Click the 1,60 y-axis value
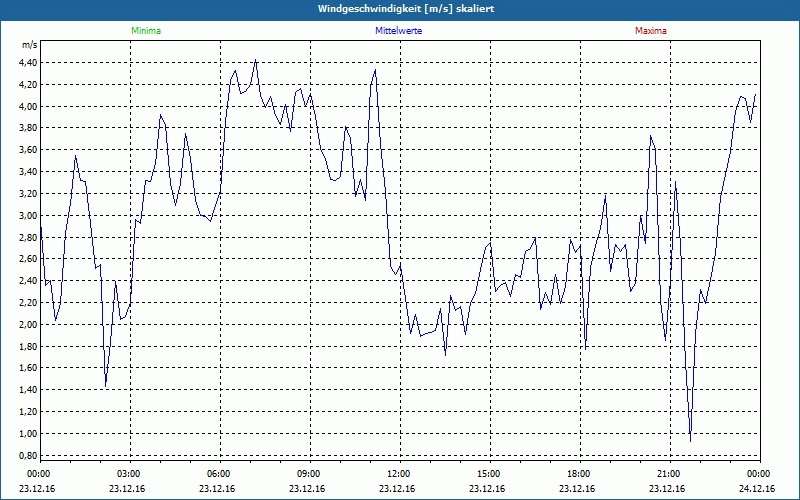800x500 pixels. (x=29, y=368)
